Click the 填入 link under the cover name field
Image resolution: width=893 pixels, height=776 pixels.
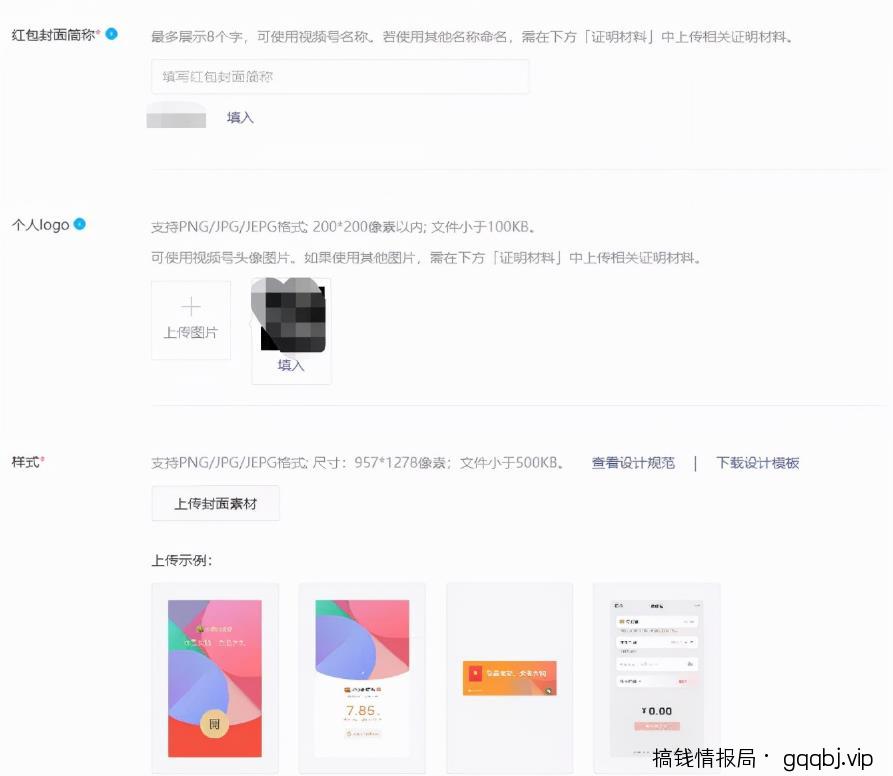(x=240, y=117)
